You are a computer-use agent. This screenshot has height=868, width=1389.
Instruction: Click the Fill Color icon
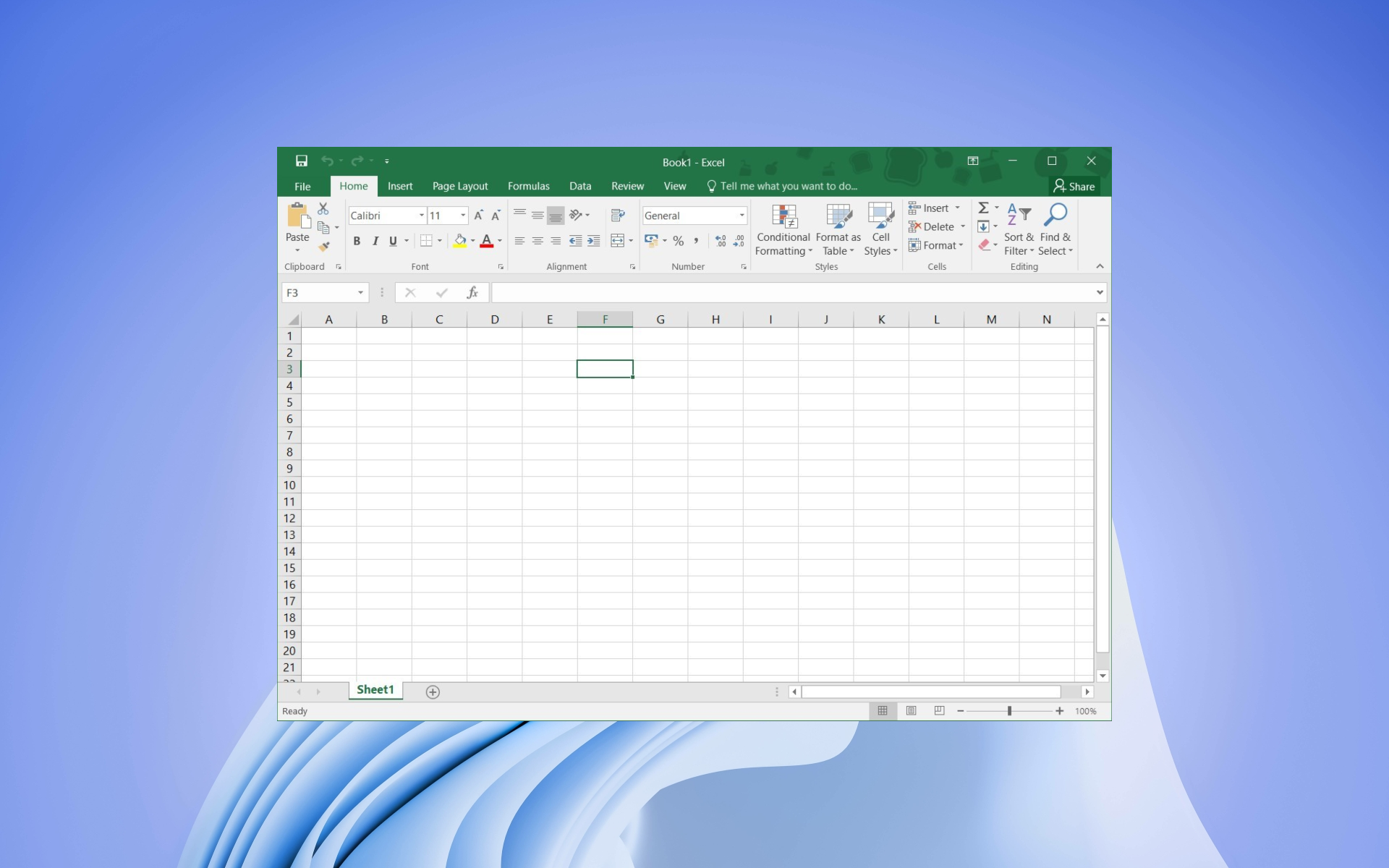[x=458, y=241]
